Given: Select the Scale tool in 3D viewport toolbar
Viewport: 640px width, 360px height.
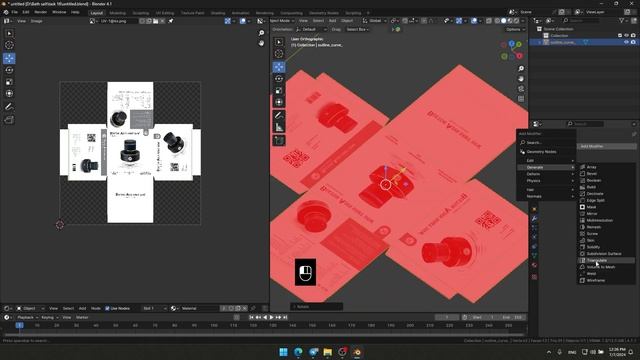Looking at the screenshot, I should [279, 90].
